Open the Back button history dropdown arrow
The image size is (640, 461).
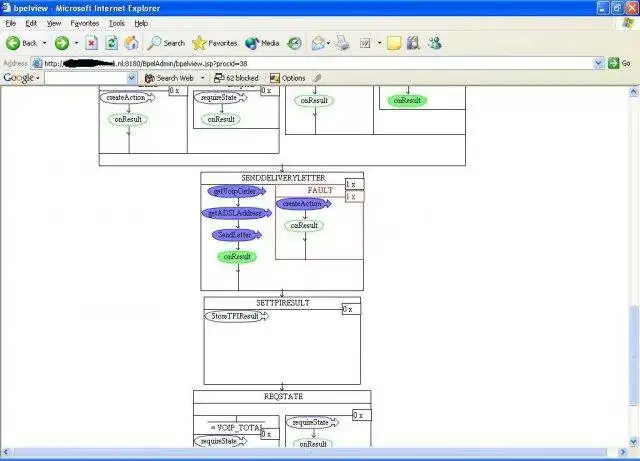point(44,43)
